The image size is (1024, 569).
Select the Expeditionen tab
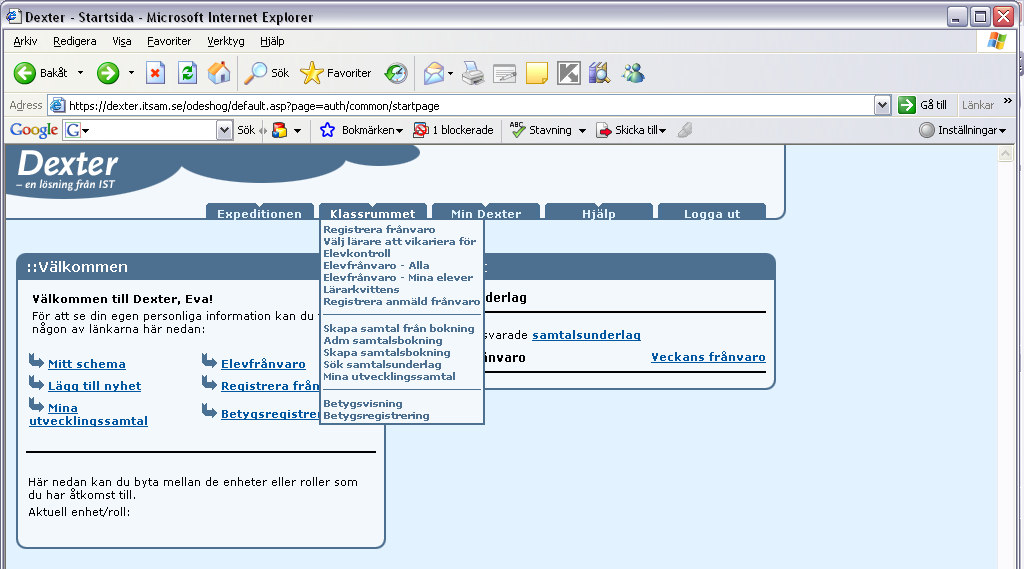pos(259,213)
